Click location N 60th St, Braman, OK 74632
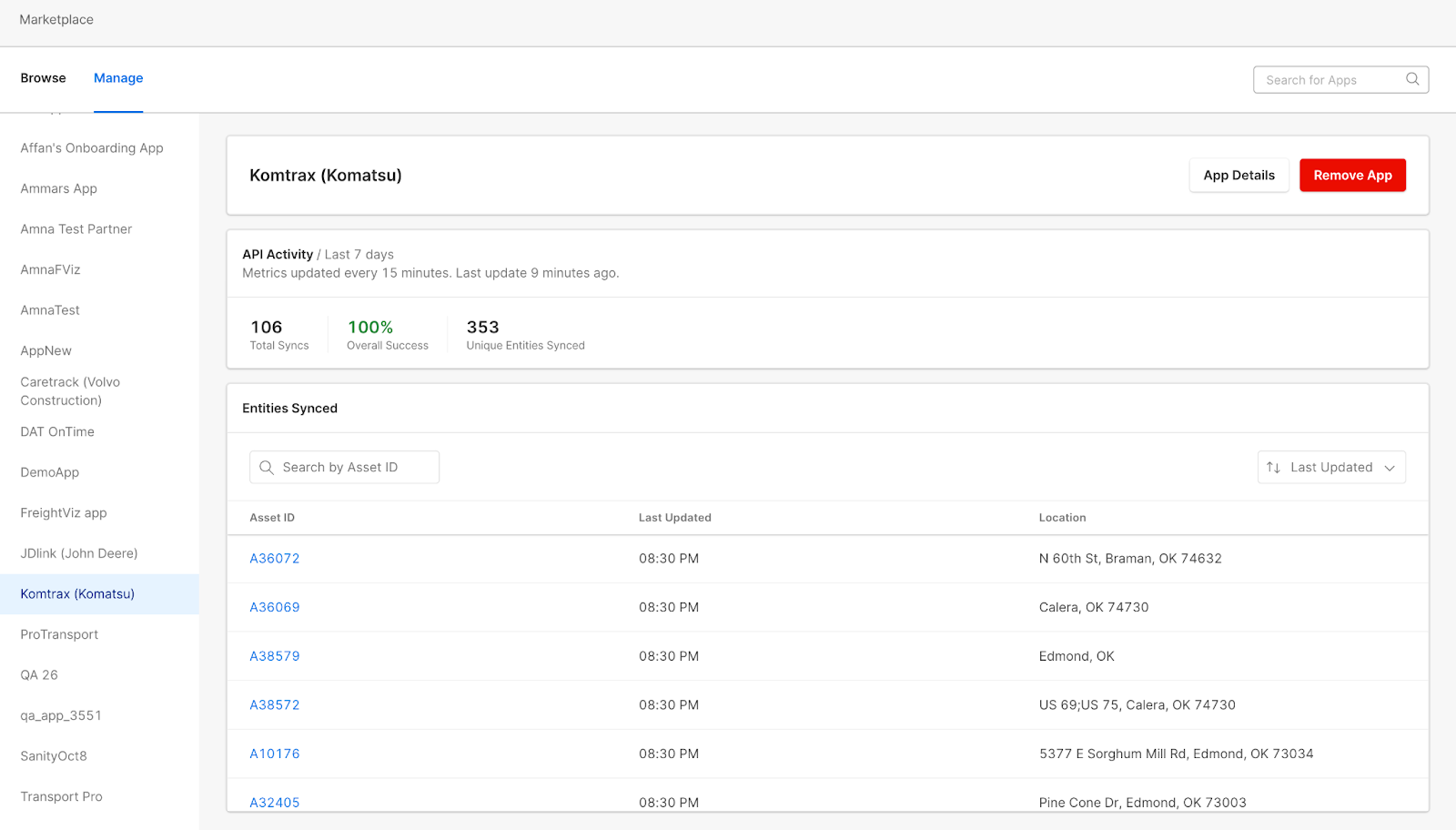 pos(1130,559)
